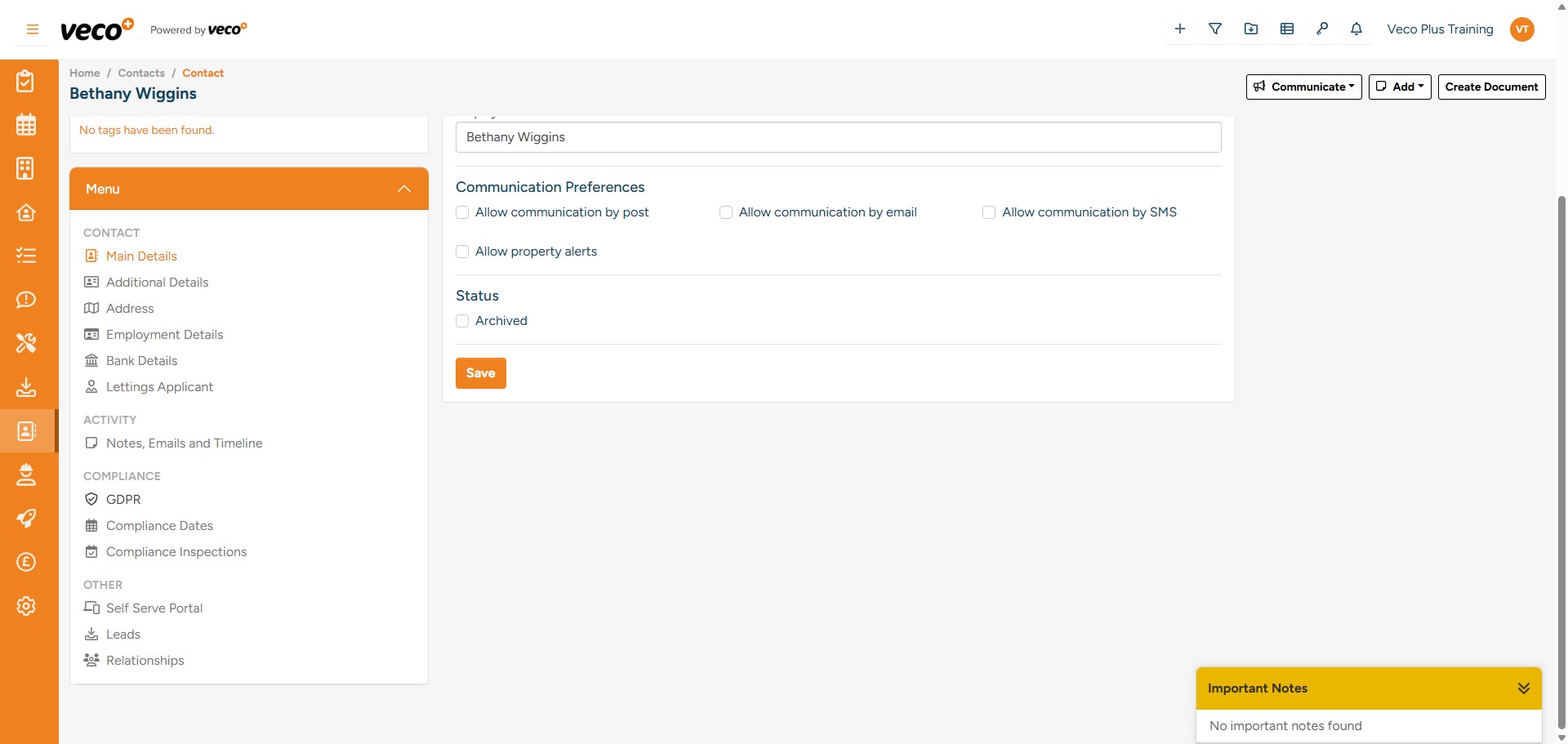The image size is (1568, 744).
Task: Collapse the Menu panel chevron
Action: 404,189
